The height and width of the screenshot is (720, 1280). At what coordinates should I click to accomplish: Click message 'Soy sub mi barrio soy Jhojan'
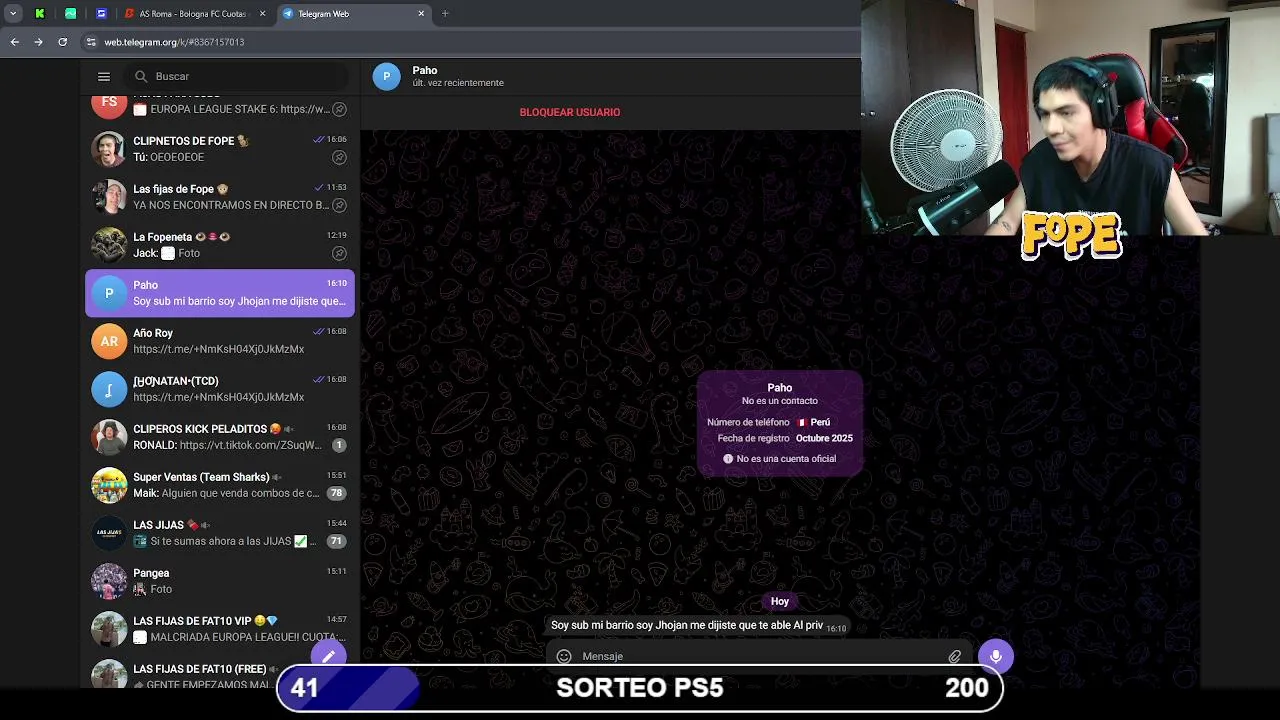(699, 625)
